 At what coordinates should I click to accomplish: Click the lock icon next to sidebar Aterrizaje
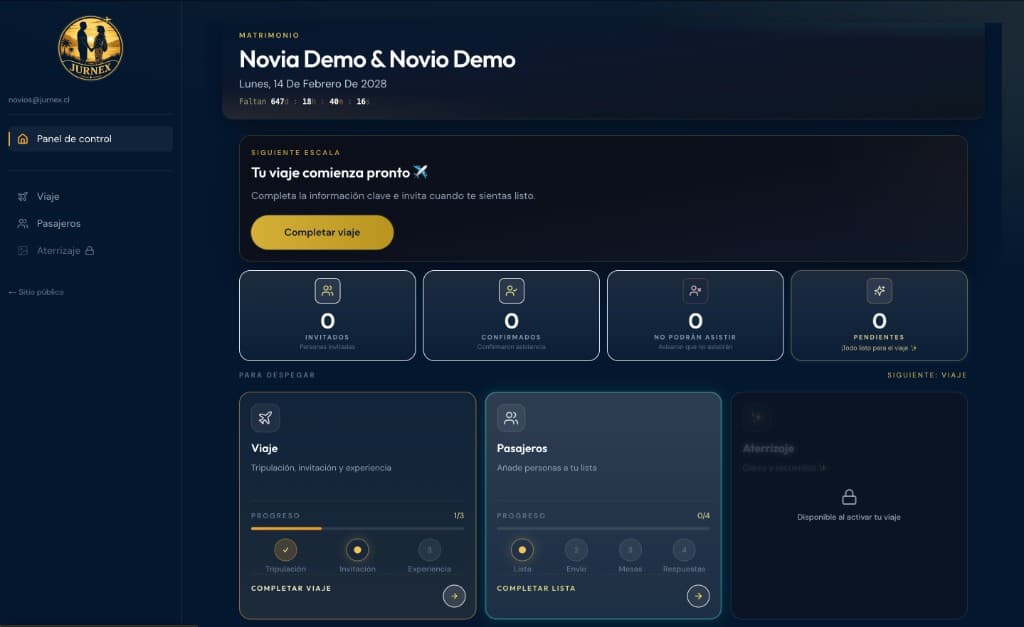click(89, 250)
